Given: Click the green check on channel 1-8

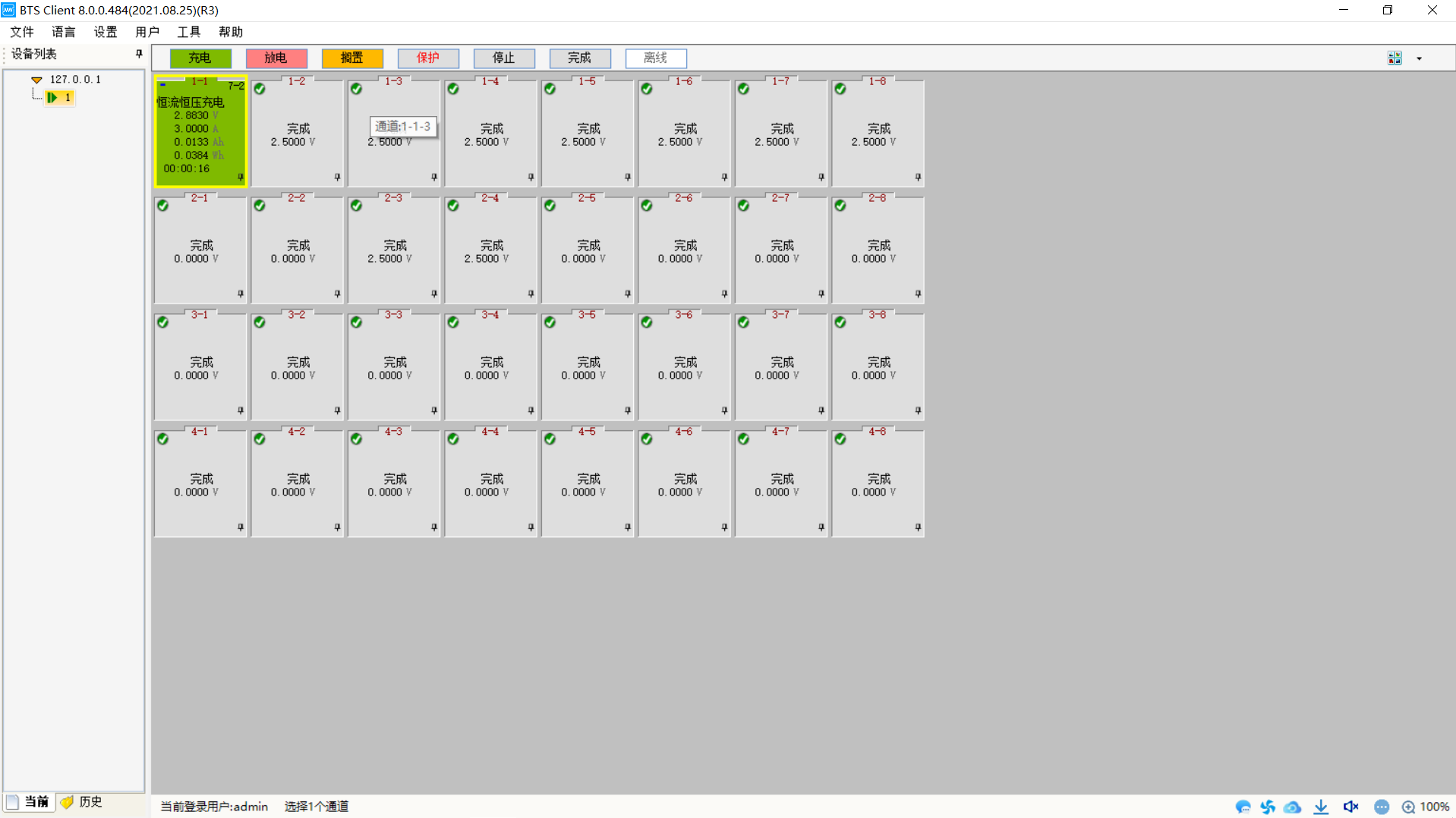Looking at the screenshot, I should click(840, 90).
